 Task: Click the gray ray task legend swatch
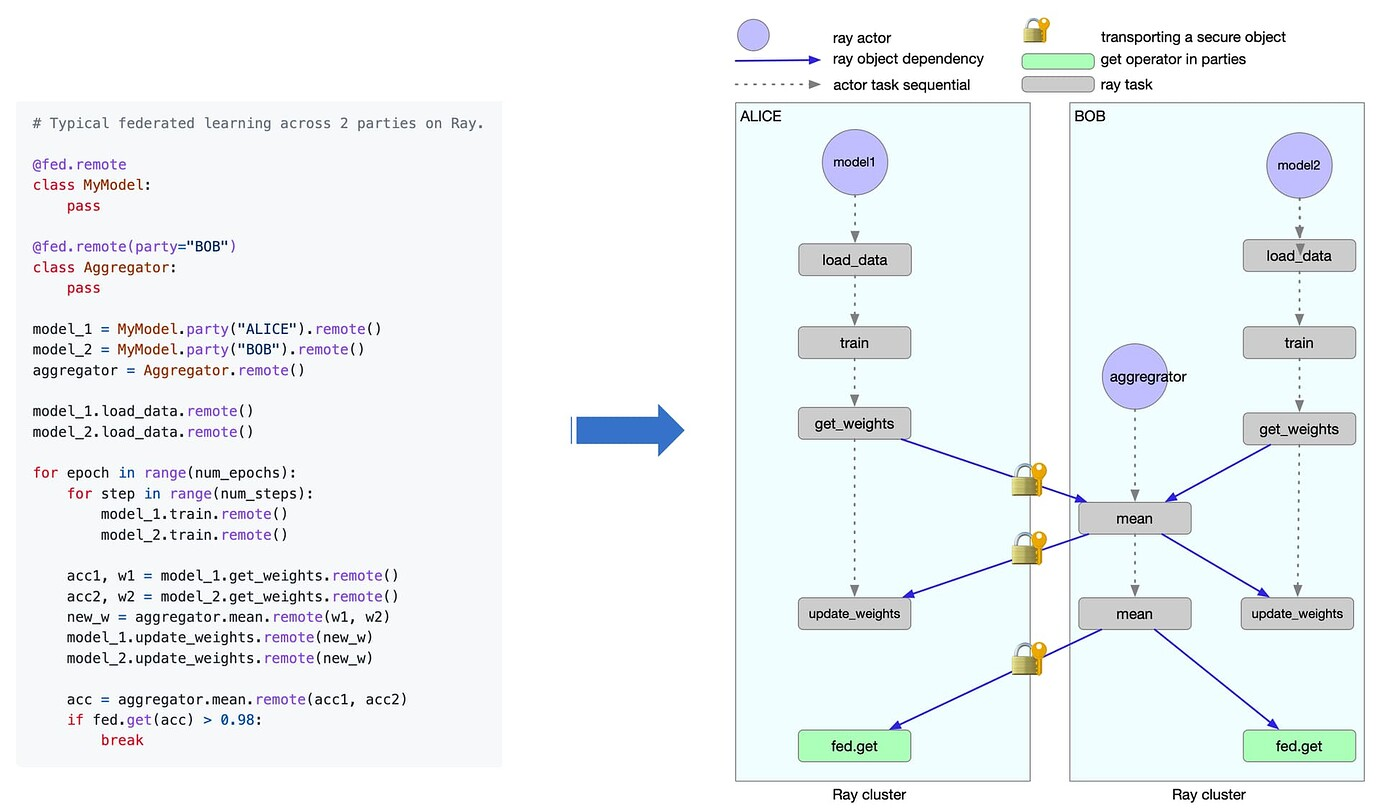1057,85
